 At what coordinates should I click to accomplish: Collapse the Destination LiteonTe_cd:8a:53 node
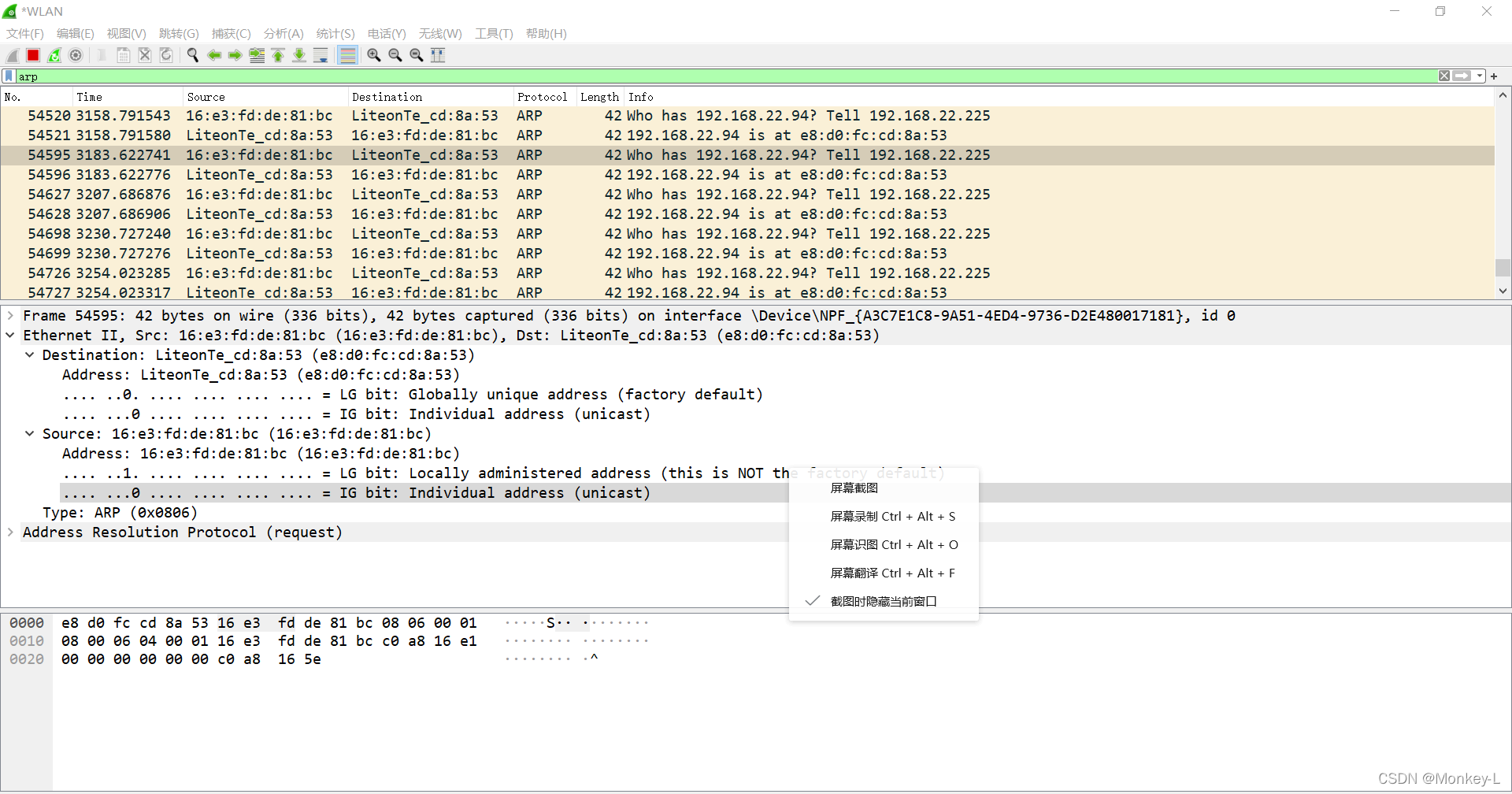29,355
